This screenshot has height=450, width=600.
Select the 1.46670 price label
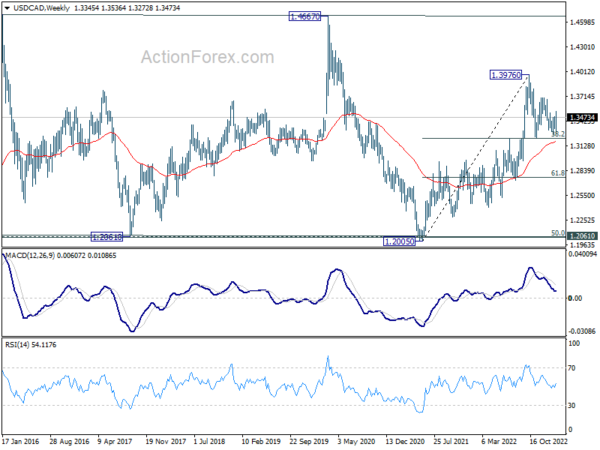coord(305,16)
